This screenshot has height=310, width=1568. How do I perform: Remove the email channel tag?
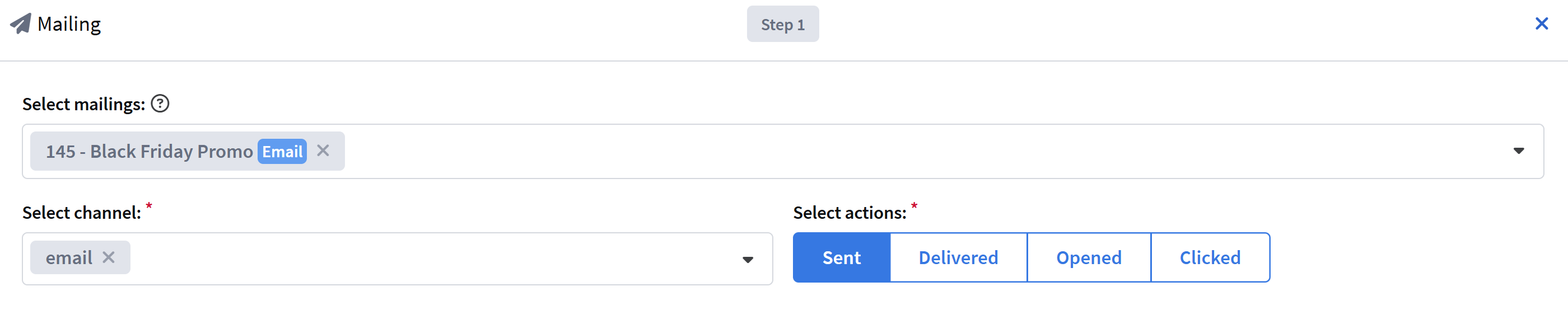[x=109, y=258]
